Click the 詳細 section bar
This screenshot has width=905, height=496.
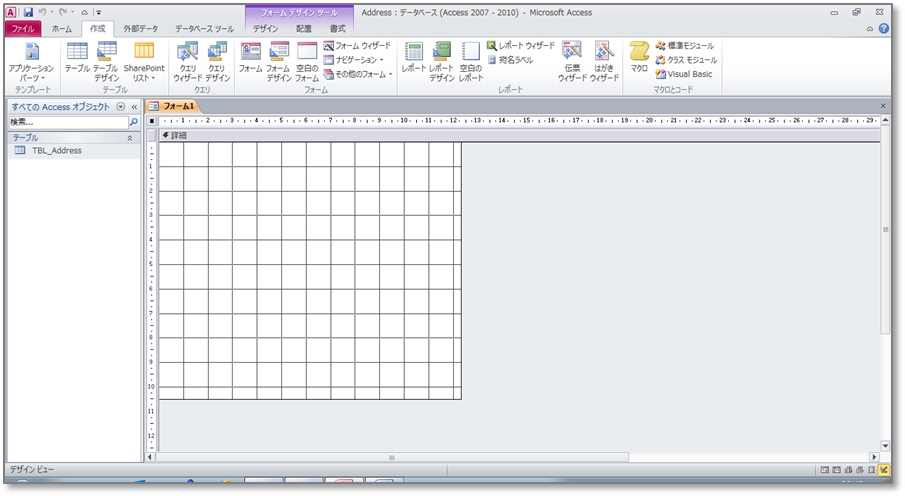click(519, 136)
